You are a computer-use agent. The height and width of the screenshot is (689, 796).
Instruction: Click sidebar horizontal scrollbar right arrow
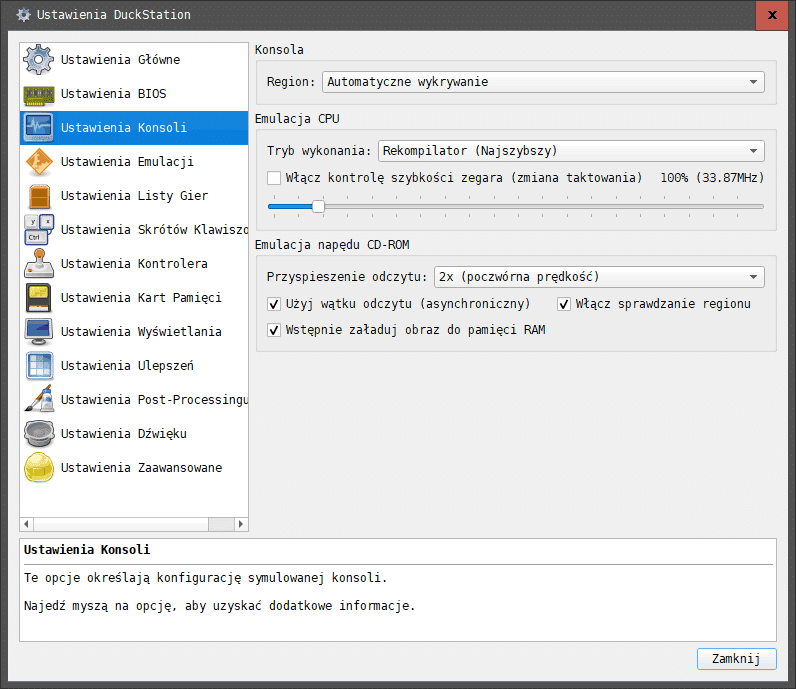pos(241,524)
